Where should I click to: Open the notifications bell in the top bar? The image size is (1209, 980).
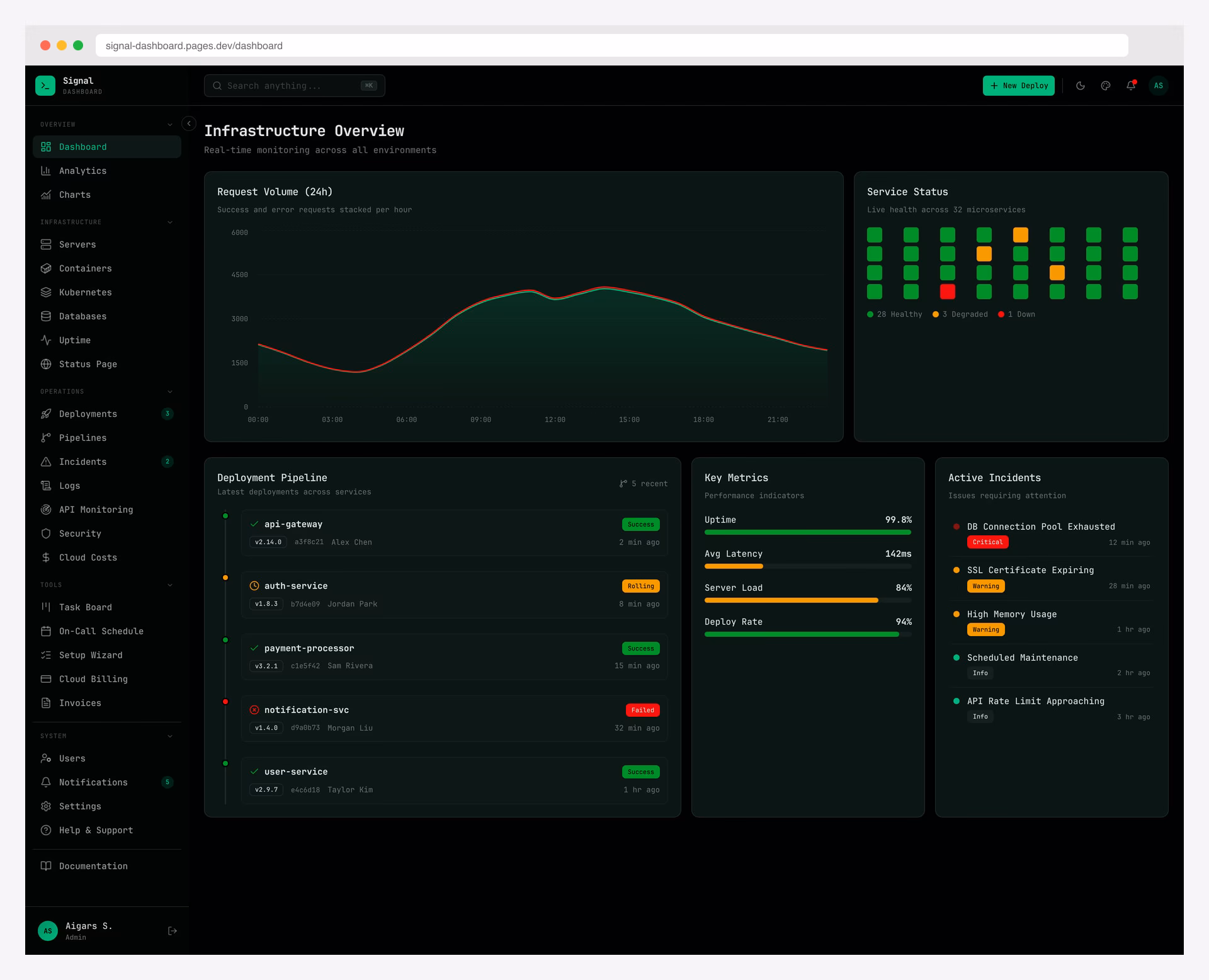pyautogui.click(x=1131, y=86)
